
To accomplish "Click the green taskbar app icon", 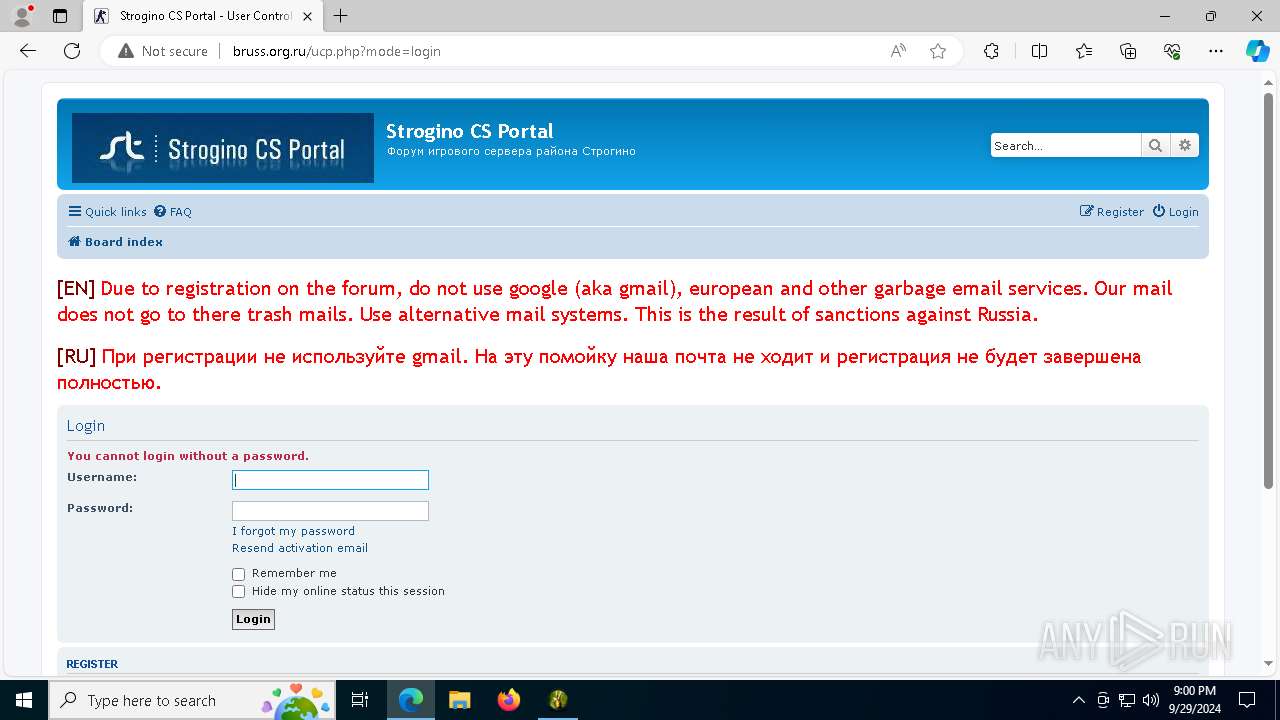I will 558,700.
